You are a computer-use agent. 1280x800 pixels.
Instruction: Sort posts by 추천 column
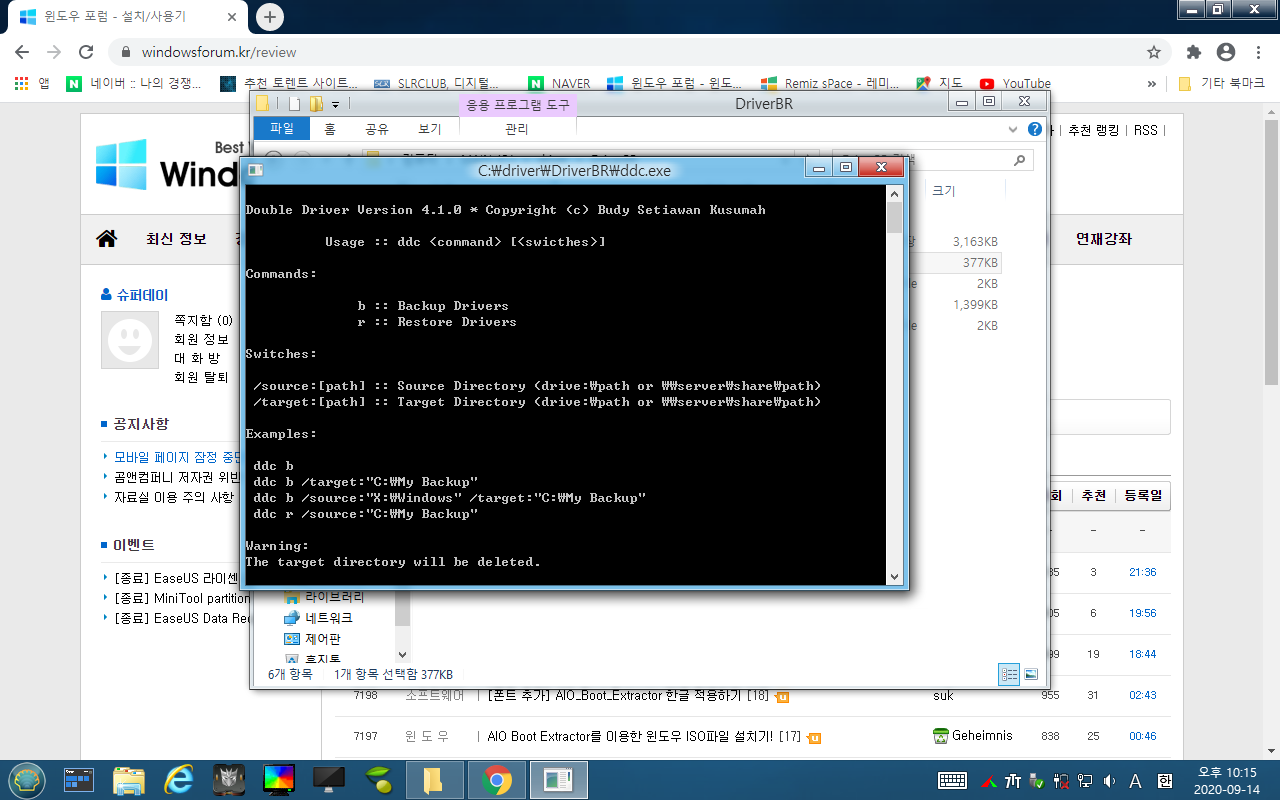[1094, 496]
